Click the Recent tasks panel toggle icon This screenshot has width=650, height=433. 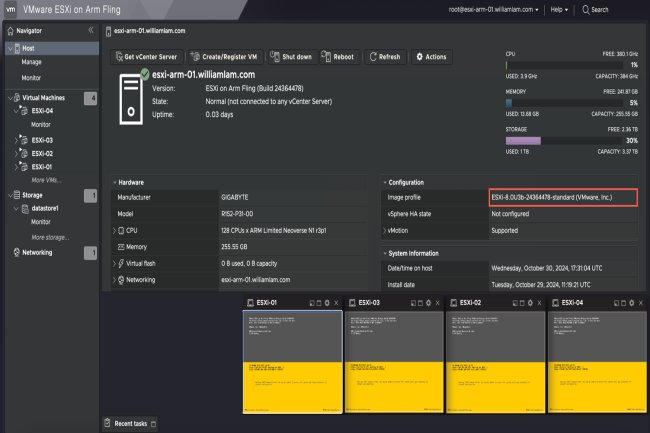pyautogui.click(x=154, y=424)
